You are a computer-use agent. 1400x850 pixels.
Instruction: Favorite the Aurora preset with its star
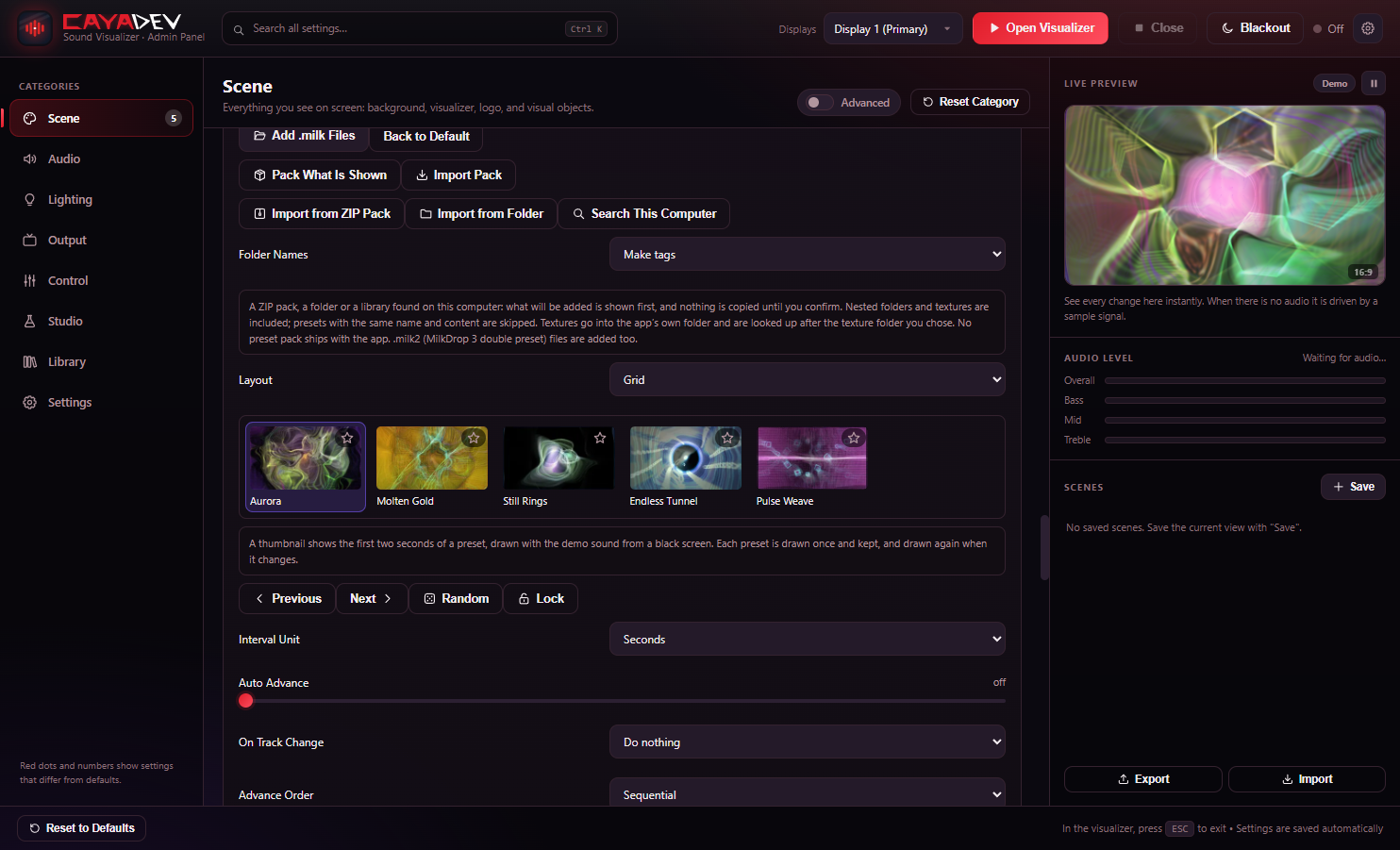(x=347, y=438)
